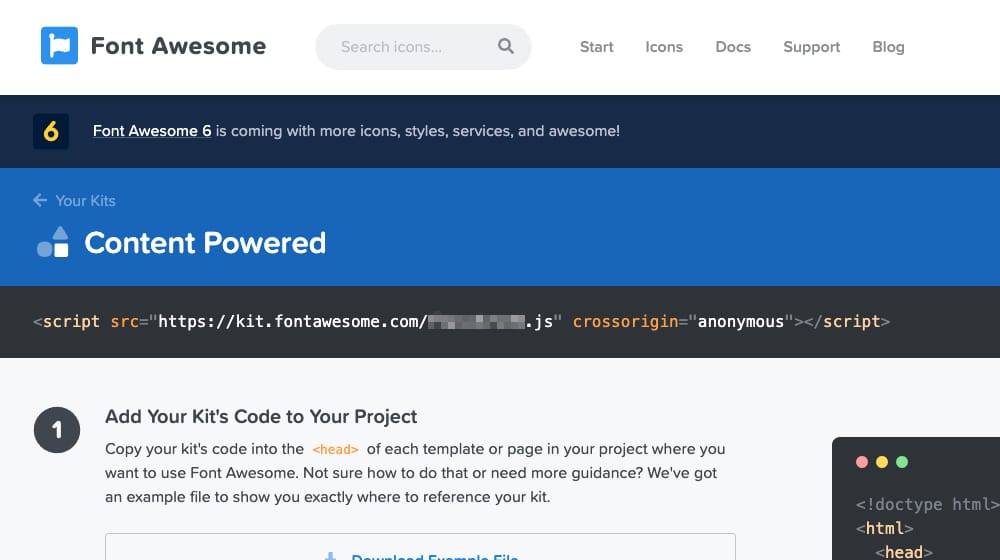This screenshot has width=1000, height=560.
Task: Click the Add Your Kit's Code heading
Action: coord(261,416)
